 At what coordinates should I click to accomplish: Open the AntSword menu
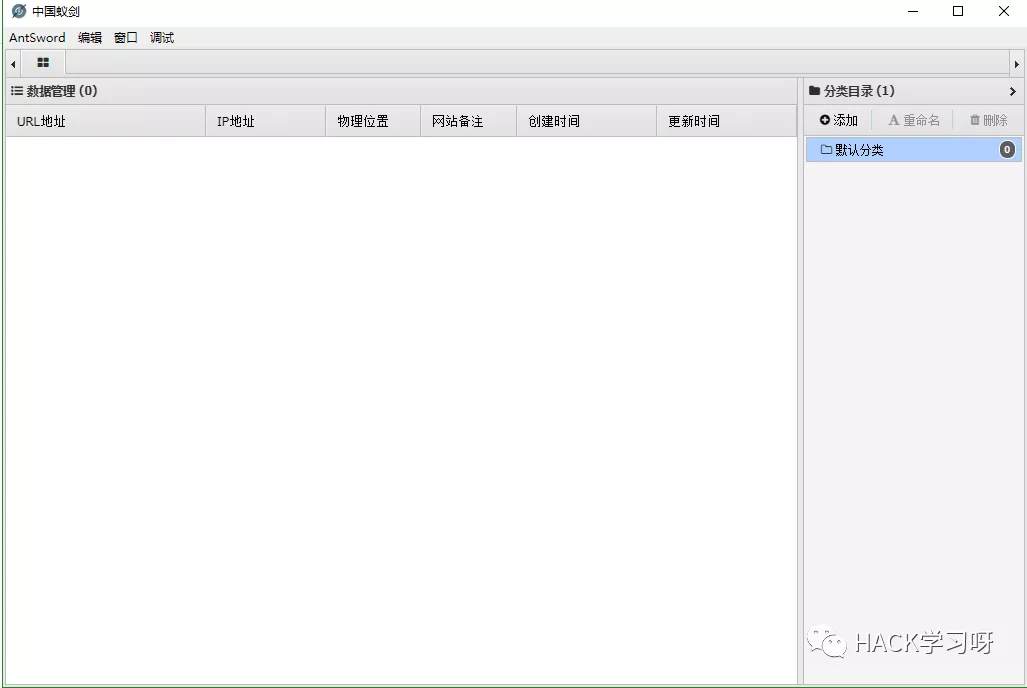[36, 37]
